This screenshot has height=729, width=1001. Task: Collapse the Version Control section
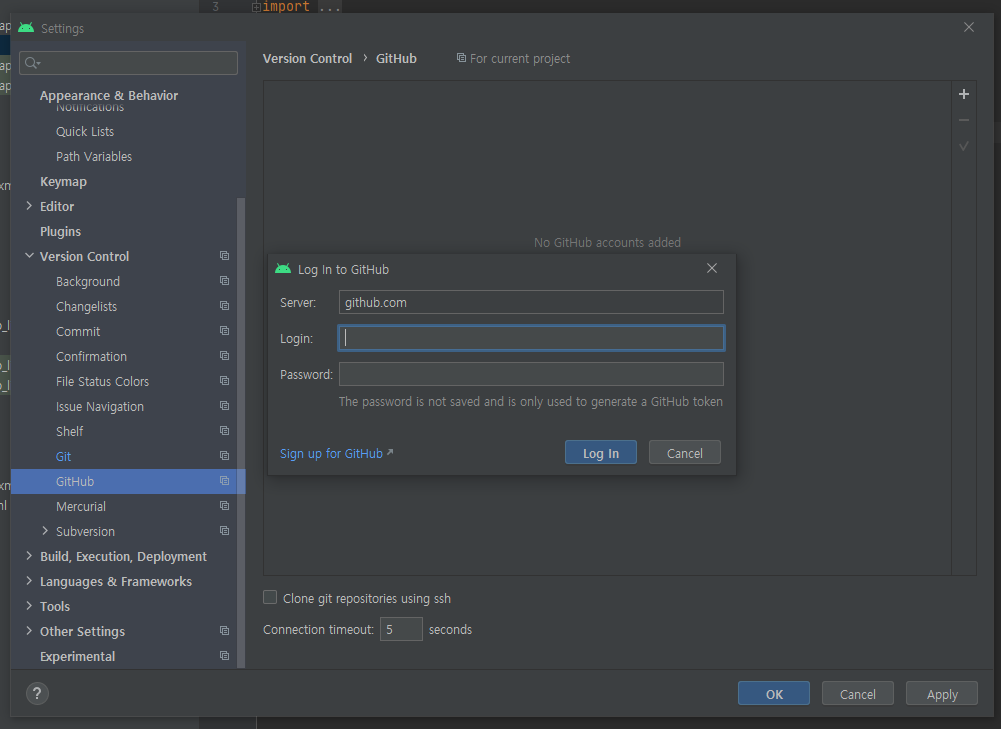(29, 255)
